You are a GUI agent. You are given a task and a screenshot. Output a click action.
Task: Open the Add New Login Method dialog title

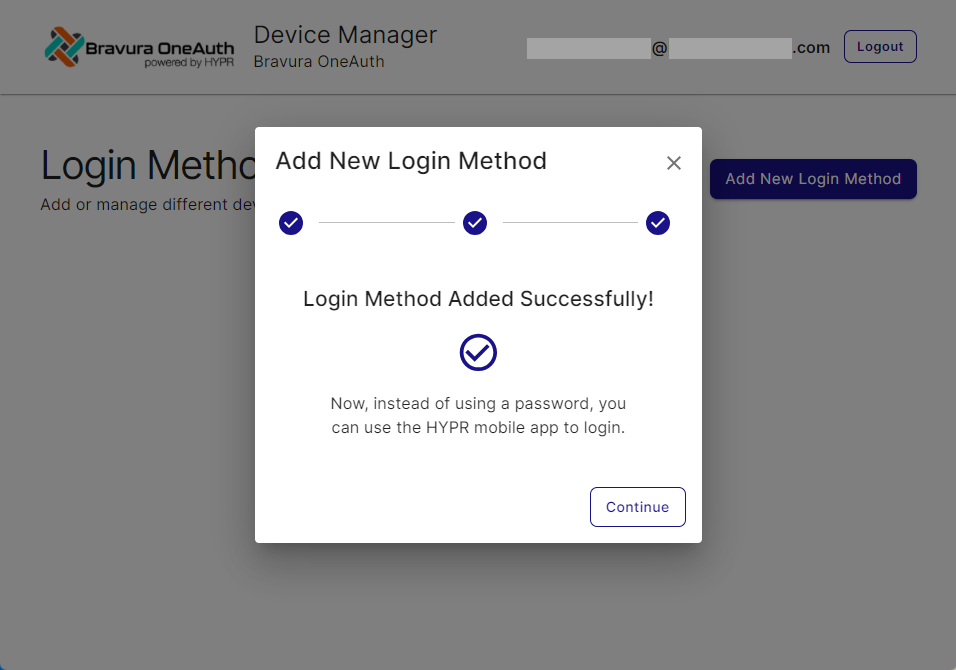coord(411,160)
